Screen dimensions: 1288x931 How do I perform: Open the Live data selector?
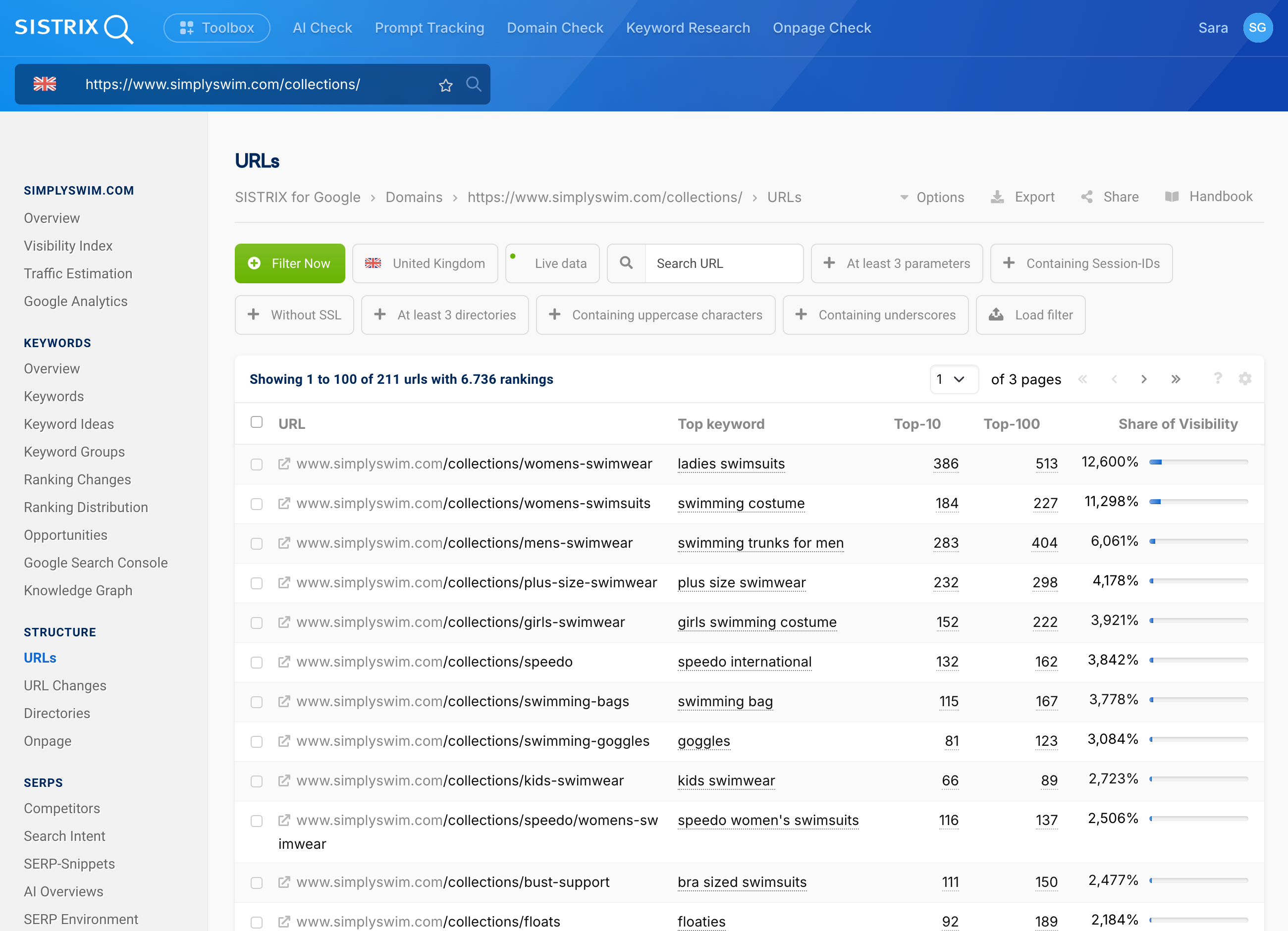pyautogui.click(x=552, y=263)
